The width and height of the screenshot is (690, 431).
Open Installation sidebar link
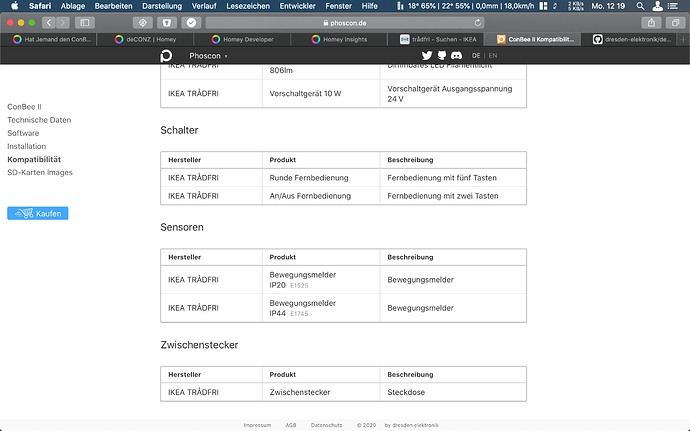click(26, 146)
